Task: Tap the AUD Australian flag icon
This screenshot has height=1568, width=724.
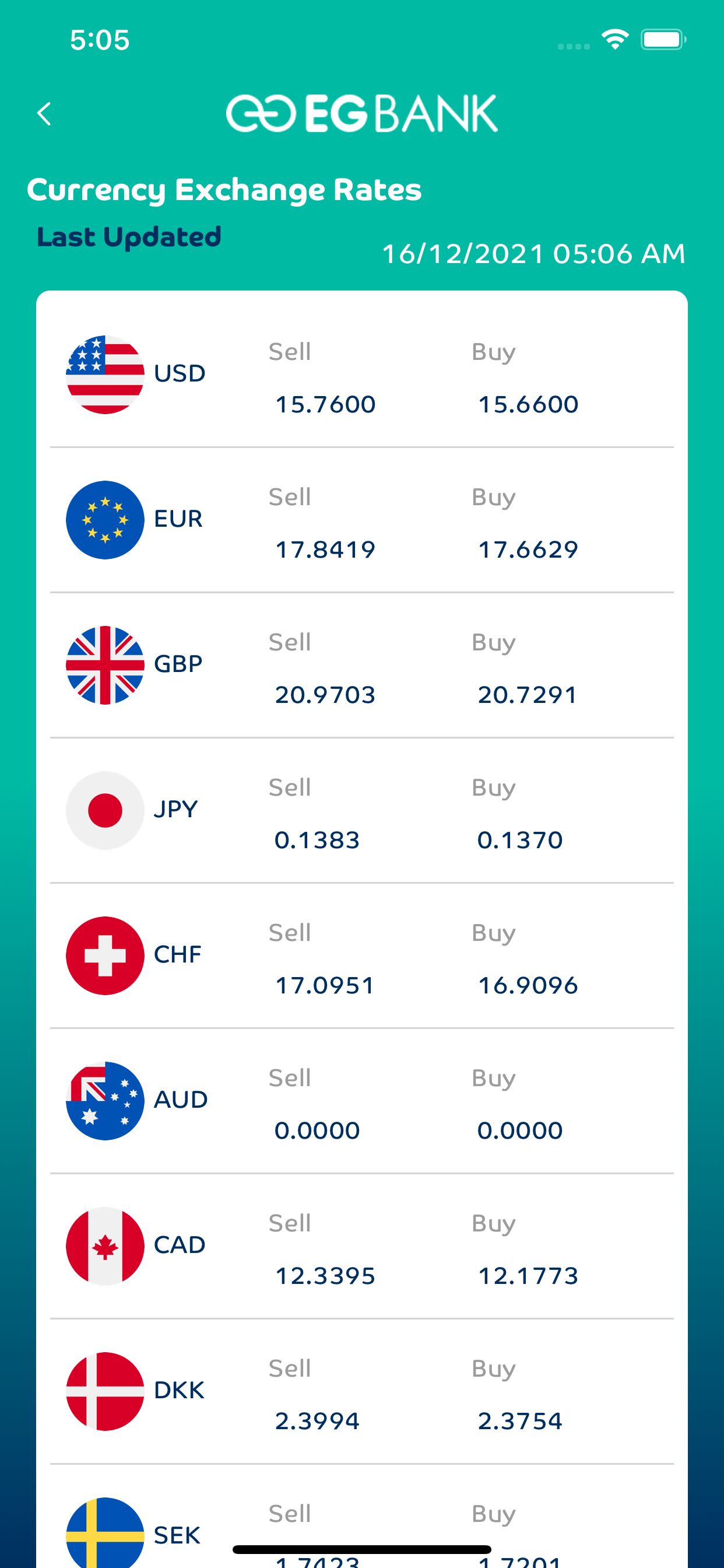Action: pyautogui.click(x=106, y=1101)
